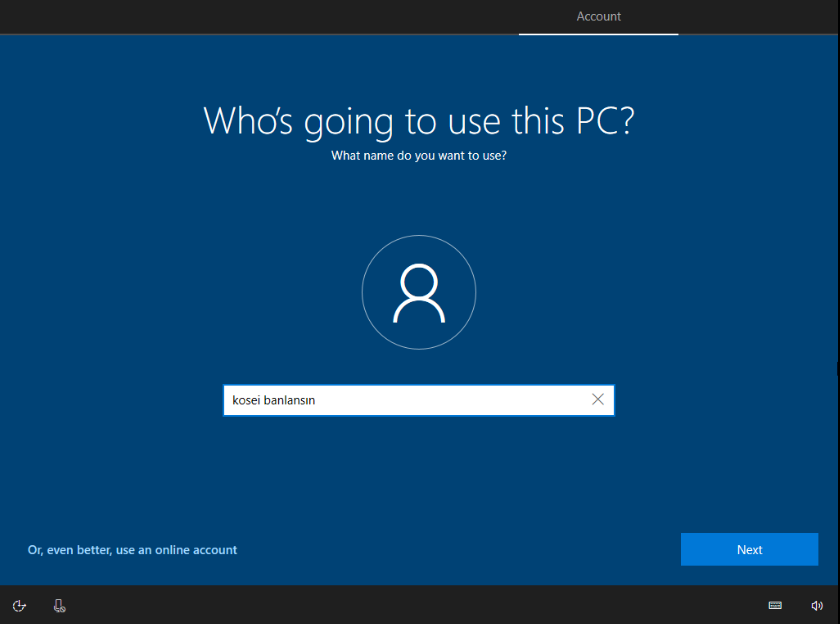
Task: Click the Next button
Action: [x=749, y=549]
